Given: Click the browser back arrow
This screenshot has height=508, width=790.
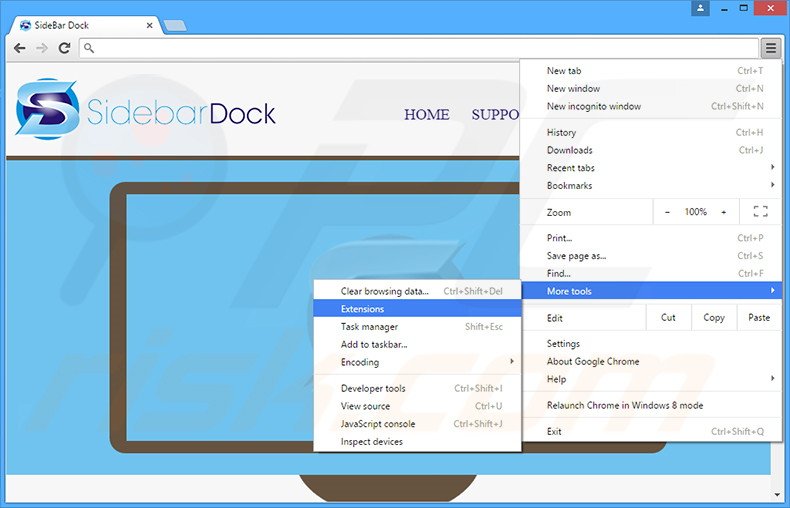Looking at the screenshot, I should tap(20, 48).
